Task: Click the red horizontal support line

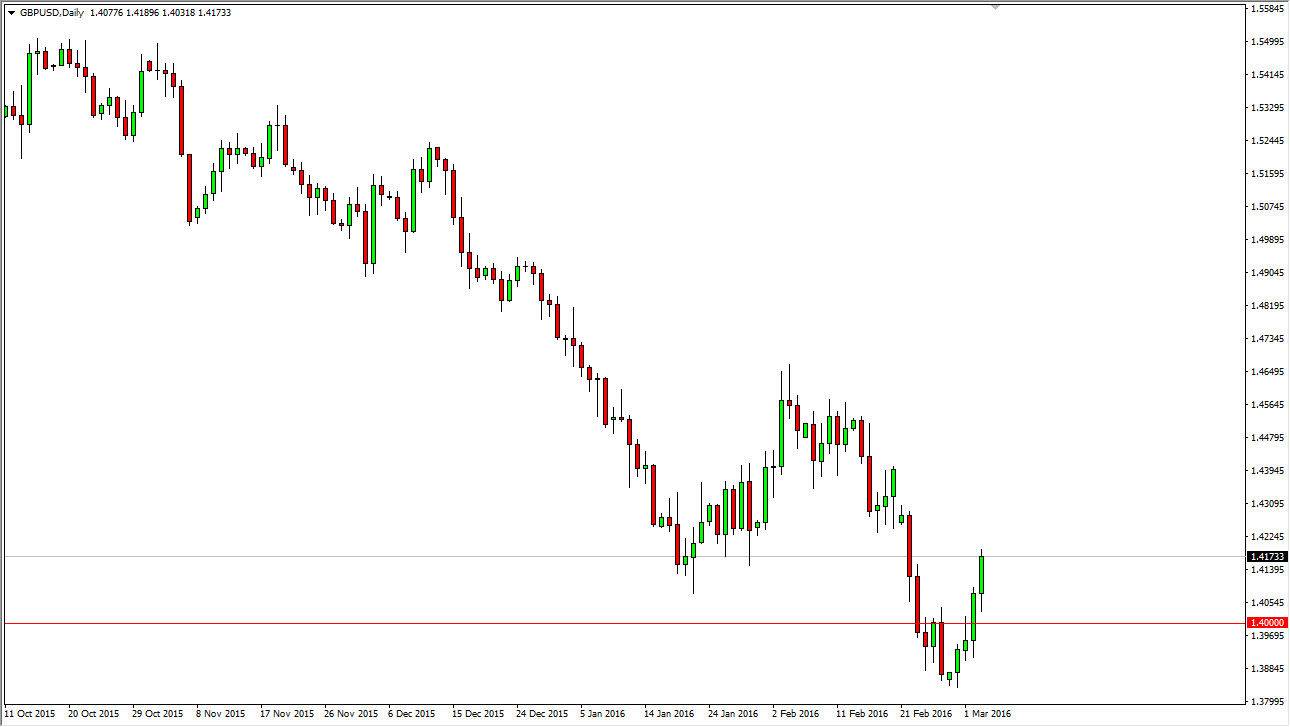Action: coord(600,621)
